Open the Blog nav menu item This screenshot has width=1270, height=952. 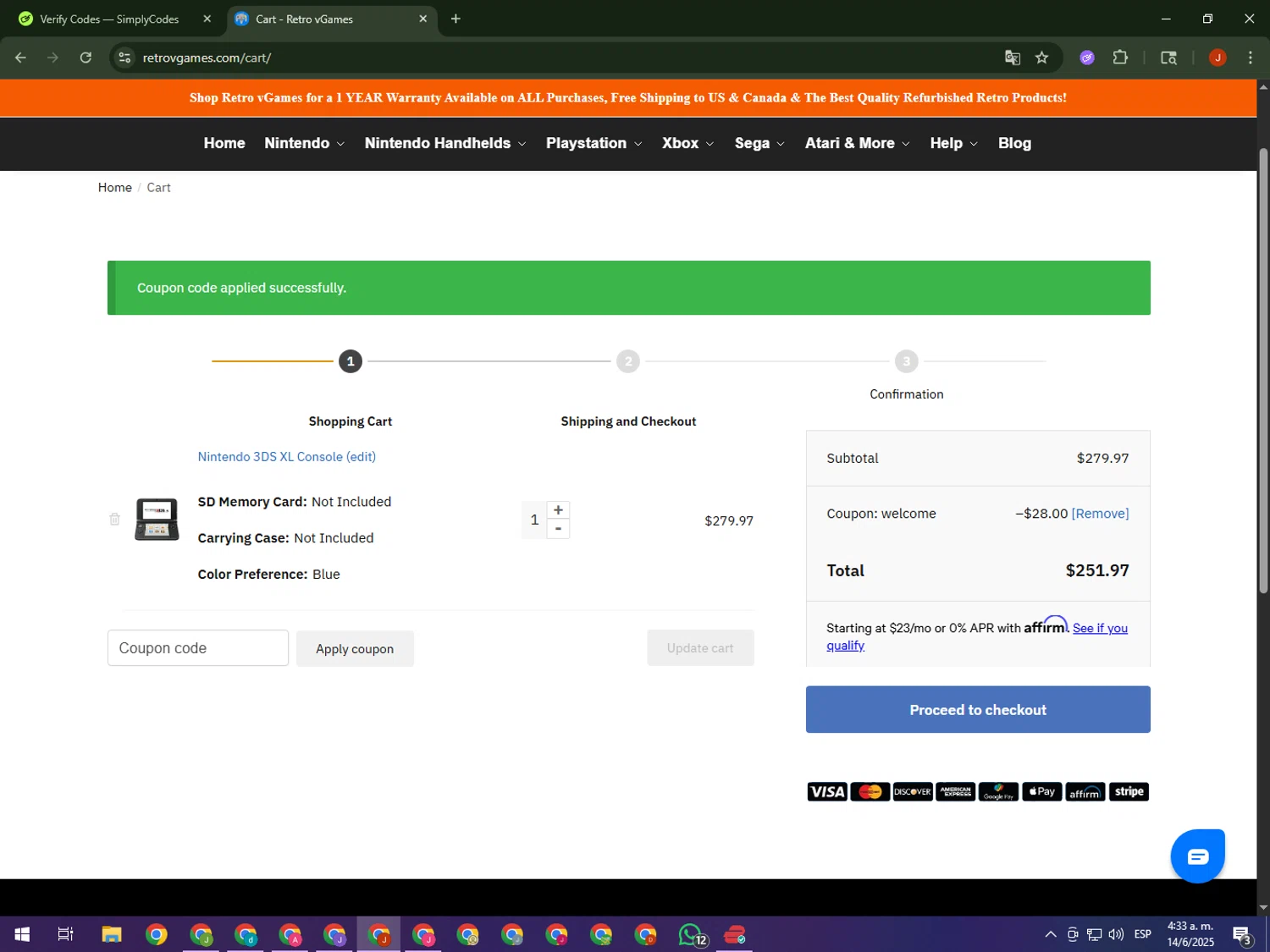click(1014, 143)
